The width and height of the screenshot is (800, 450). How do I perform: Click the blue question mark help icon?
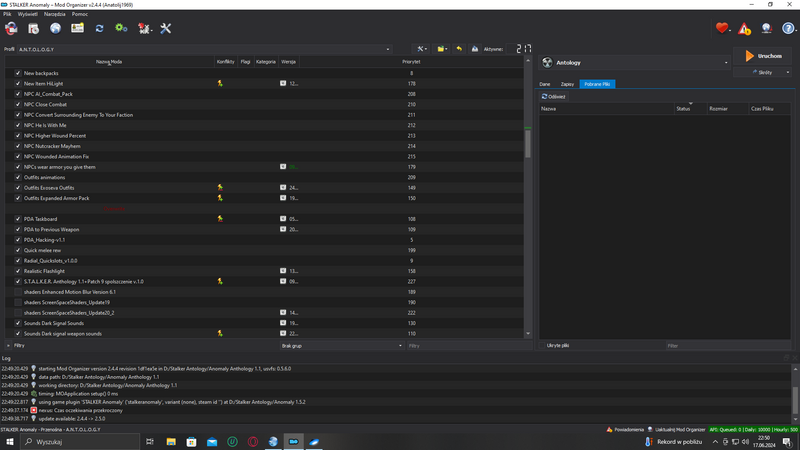tap(788, 28)
